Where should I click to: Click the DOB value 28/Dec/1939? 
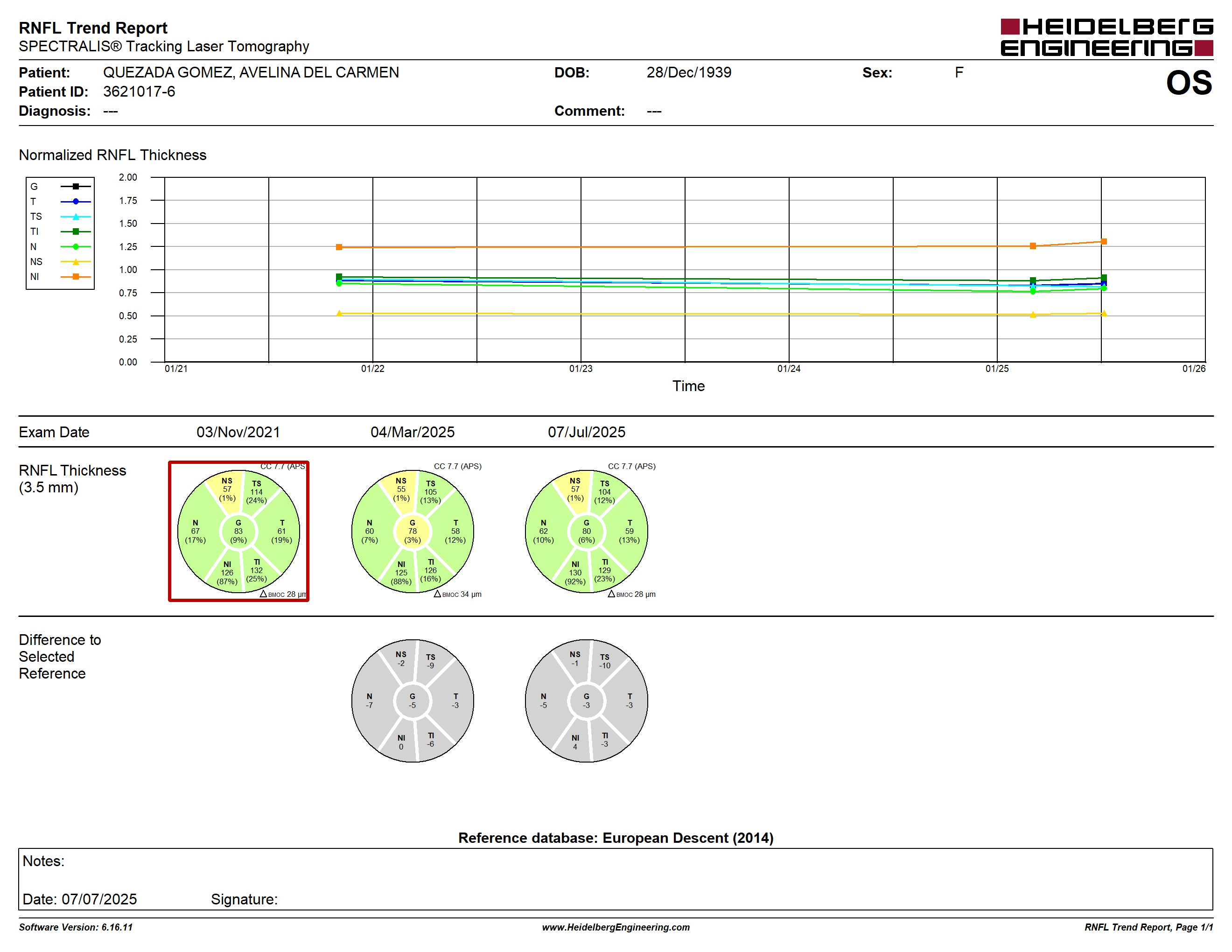[x=689, y=72]
